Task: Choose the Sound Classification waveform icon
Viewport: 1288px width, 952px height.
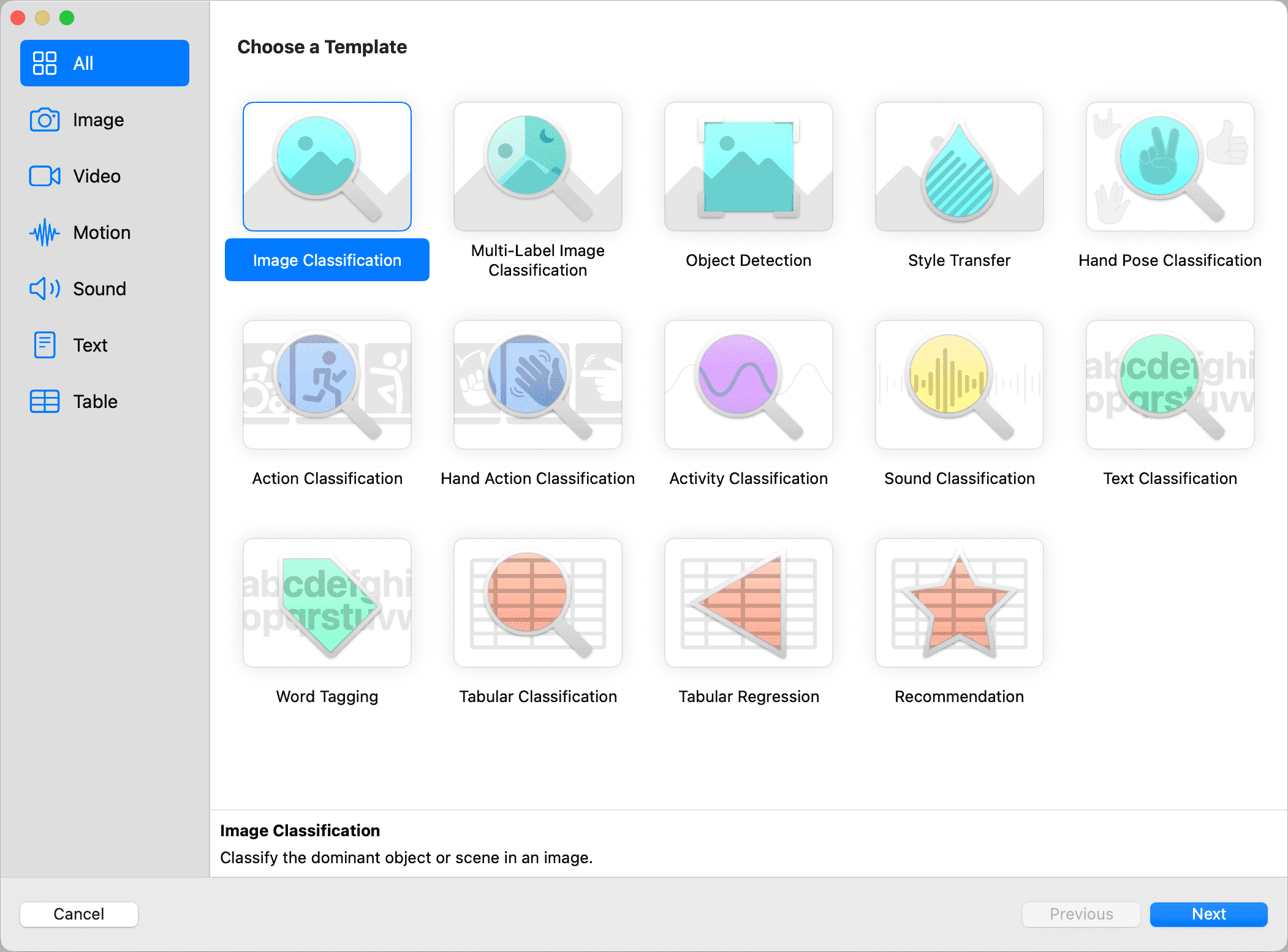Action: [x=959, y=385]
